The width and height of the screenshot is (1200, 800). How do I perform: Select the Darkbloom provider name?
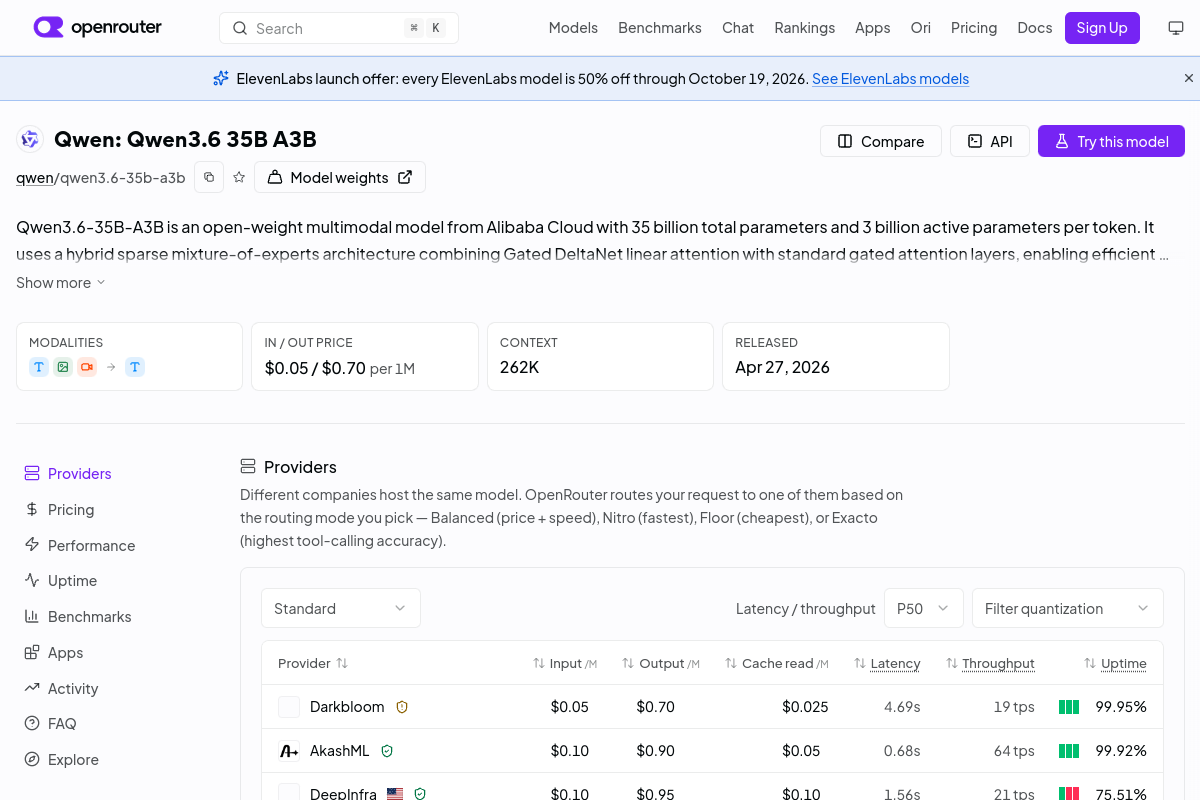click(x=347, y=706)
